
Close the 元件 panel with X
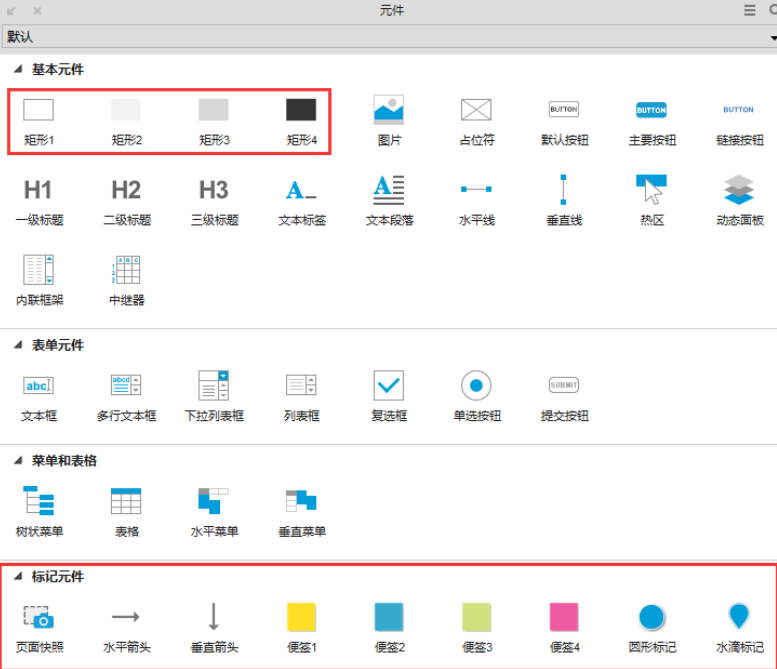pos(37,10)
